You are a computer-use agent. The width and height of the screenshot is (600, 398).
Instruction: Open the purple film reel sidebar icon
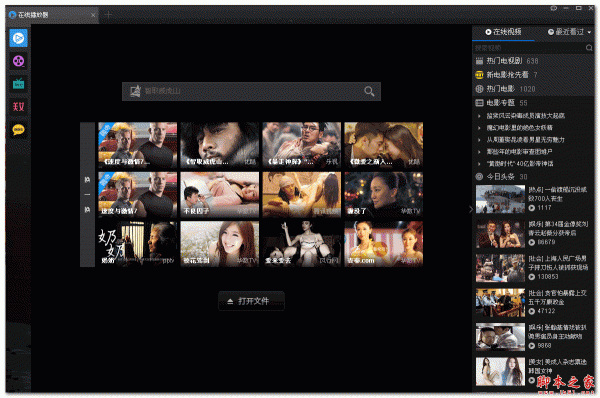click(x=18, y=61)
